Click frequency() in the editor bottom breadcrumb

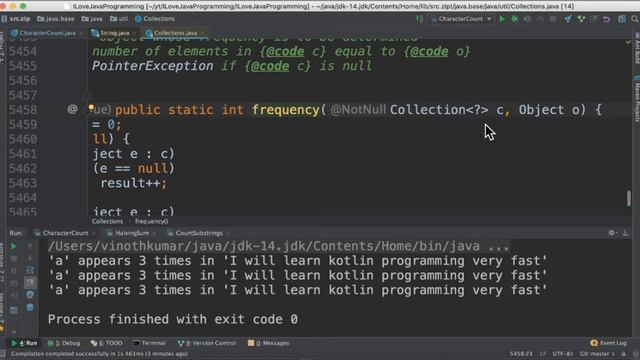[151, 221]
